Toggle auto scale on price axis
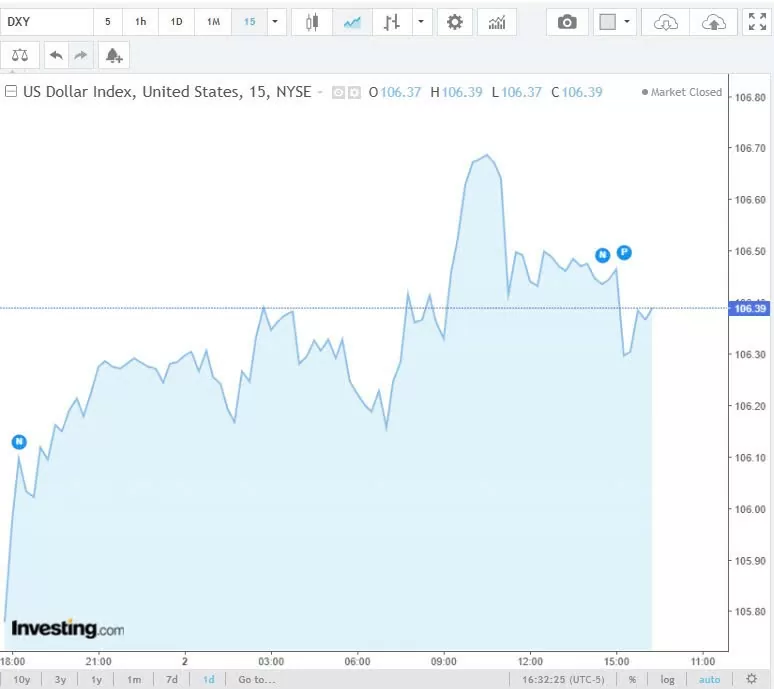Screen dimensions: 774x689 click(709, 680)
